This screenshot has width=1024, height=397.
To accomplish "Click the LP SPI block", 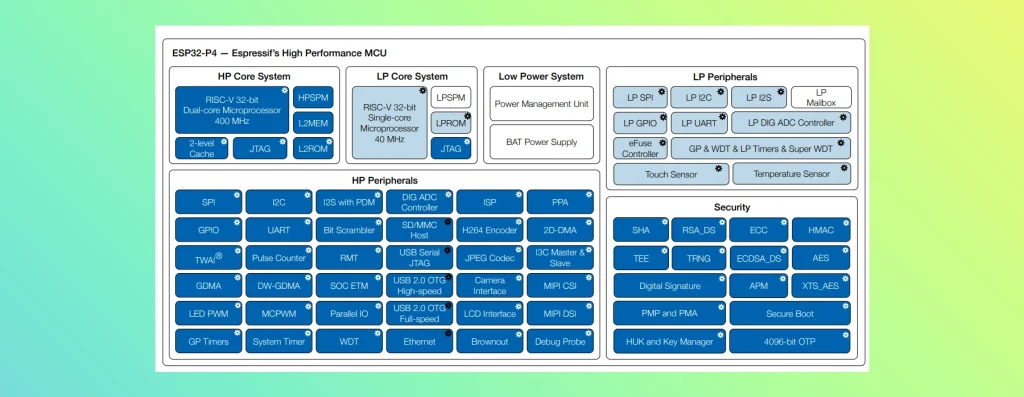I will (x=640, y=97).
